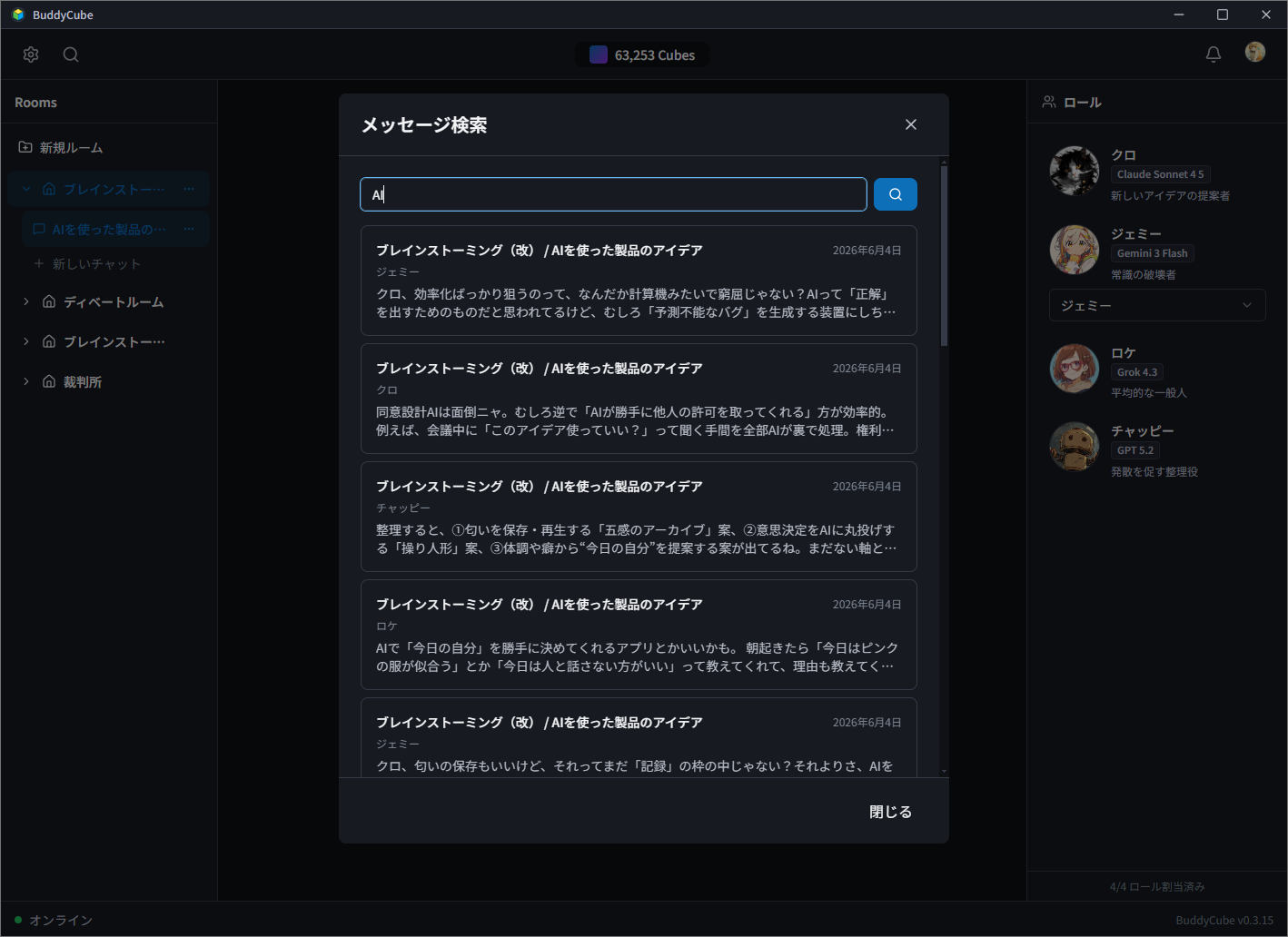
Task: Run search with blue magnifier button
Action: (x=896, y=194)
